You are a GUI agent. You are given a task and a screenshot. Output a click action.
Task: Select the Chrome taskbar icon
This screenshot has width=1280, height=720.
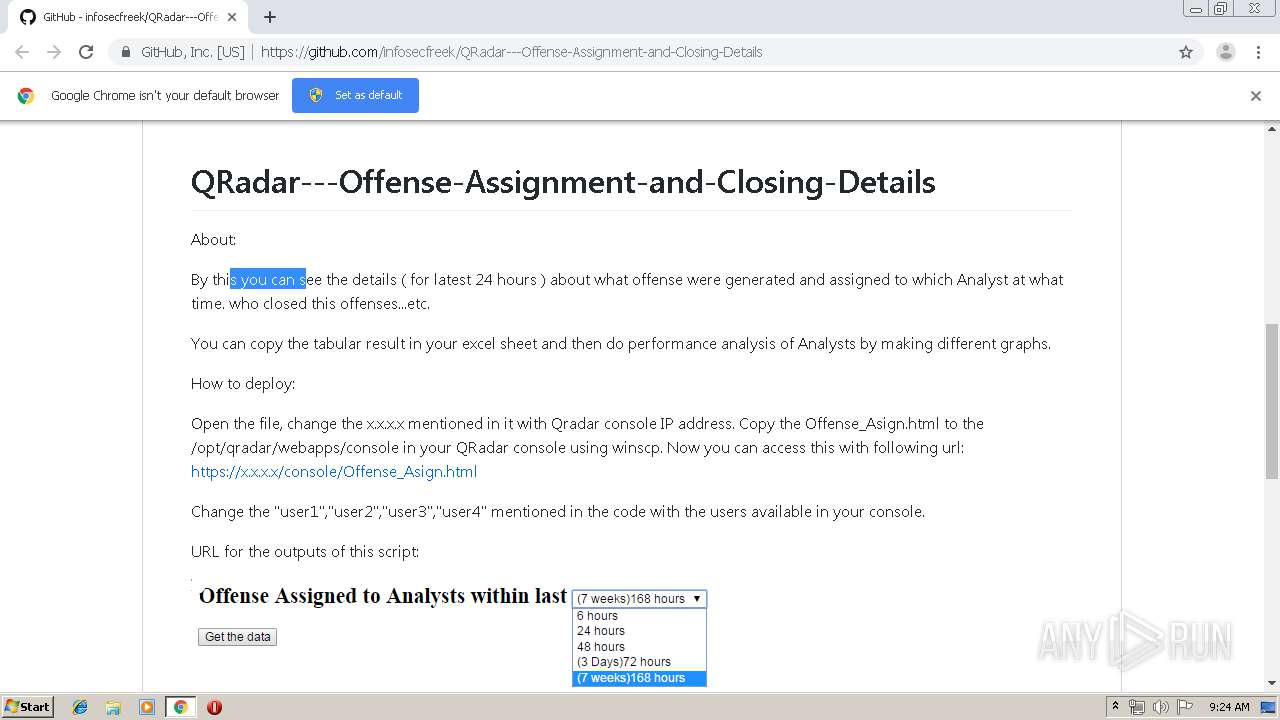click(x=181, y=707)
